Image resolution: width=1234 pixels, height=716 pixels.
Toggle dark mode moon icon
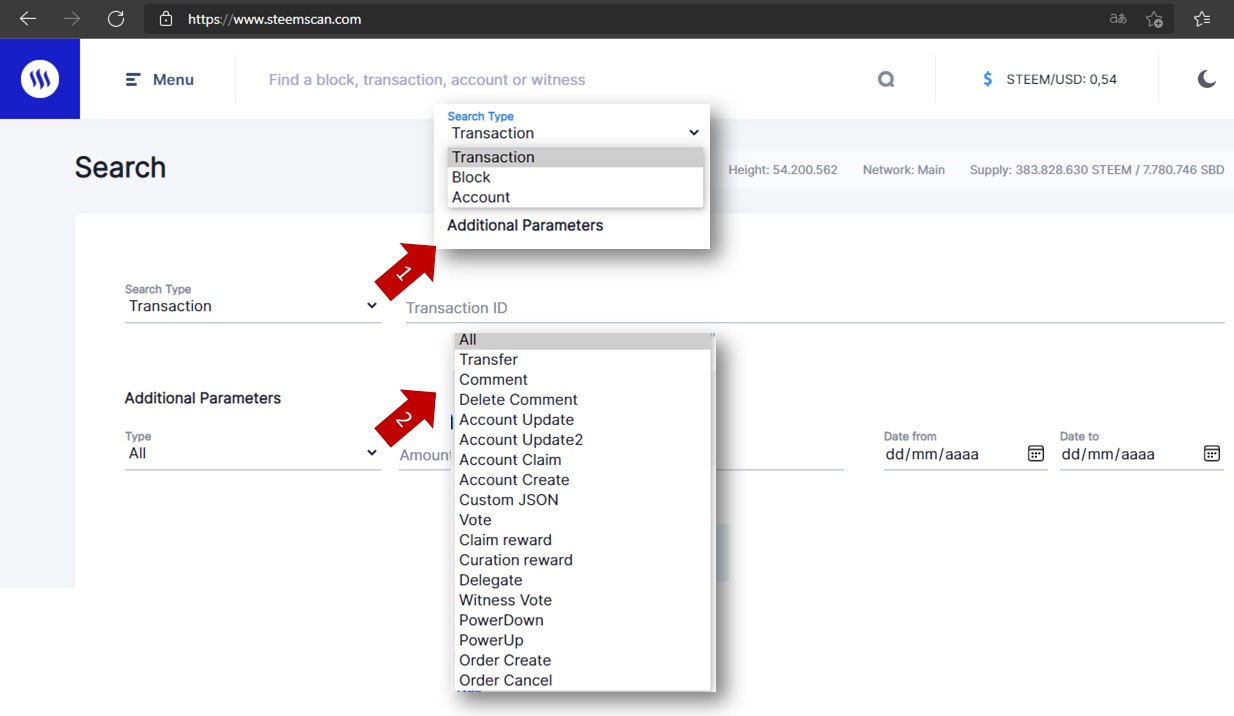[1207, 79]
